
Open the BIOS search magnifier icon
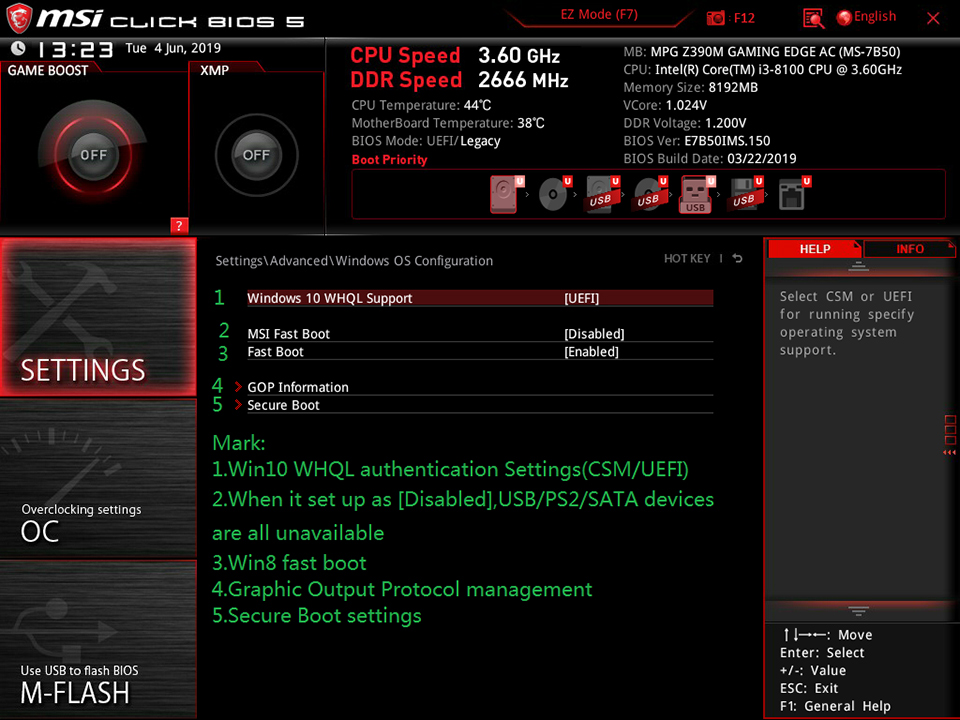click(813, 18)
